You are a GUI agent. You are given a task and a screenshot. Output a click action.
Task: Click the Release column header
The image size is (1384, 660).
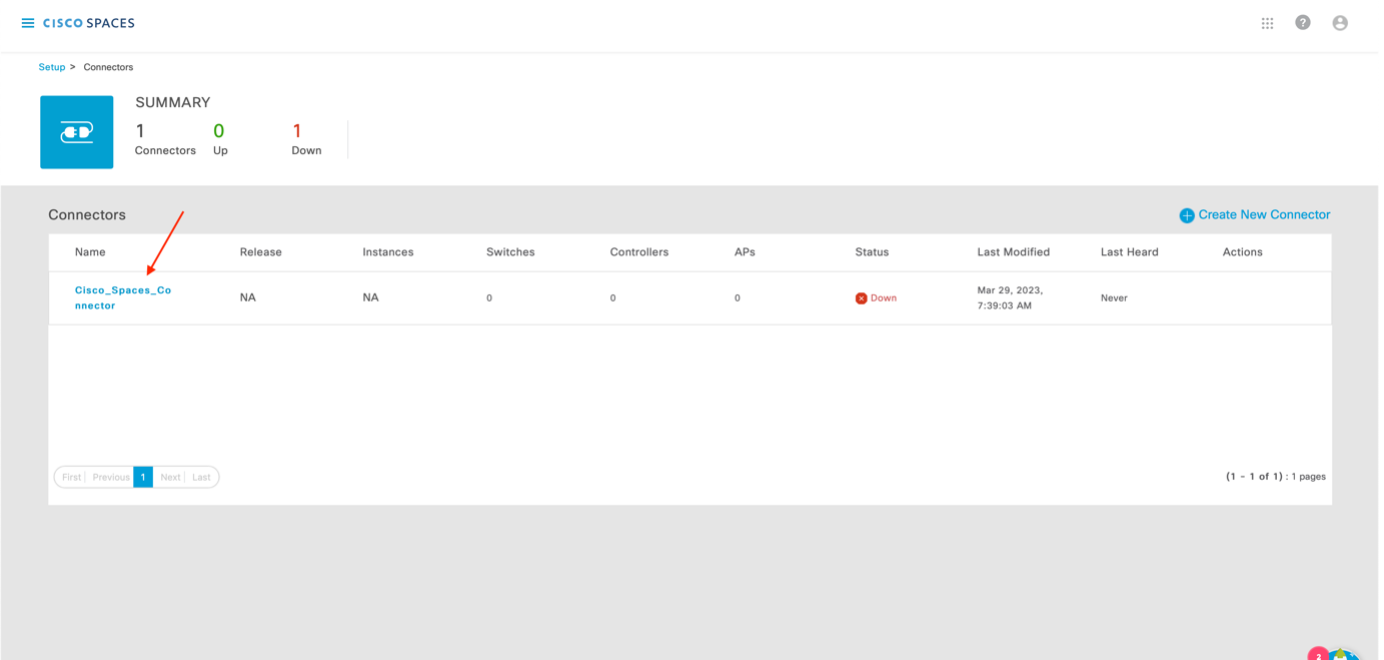(261, 252)
